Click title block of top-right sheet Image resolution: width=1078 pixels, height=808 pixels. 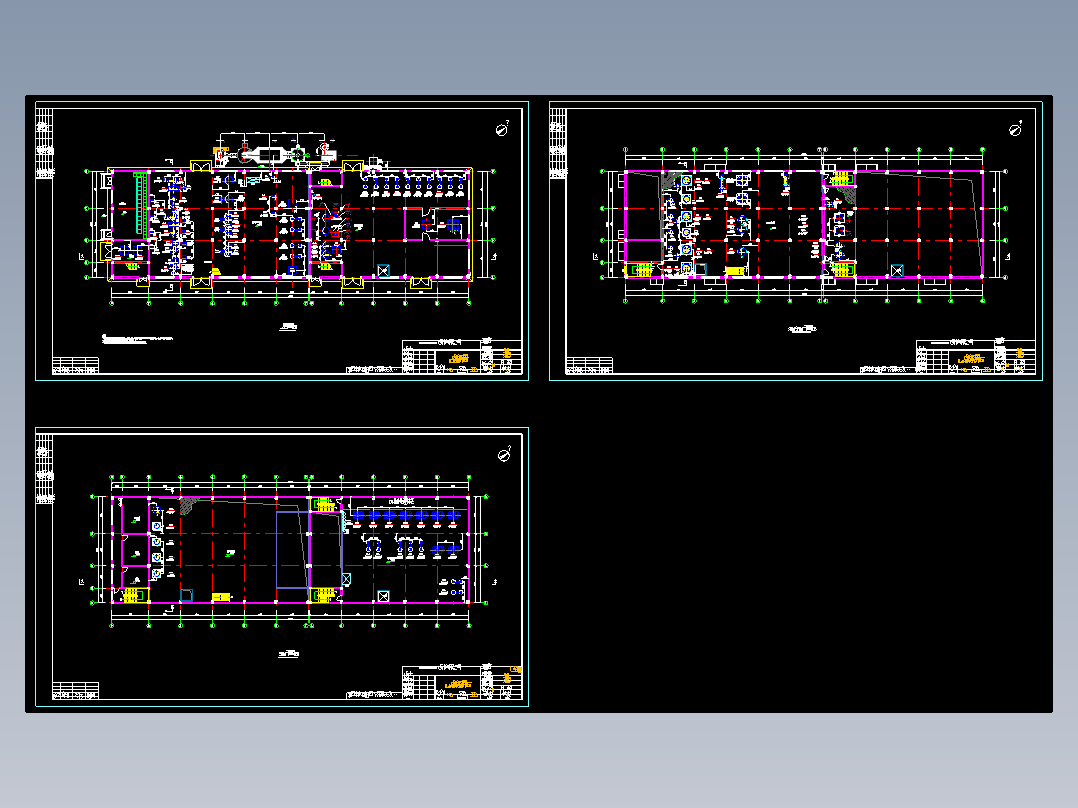[x=976, y=356]
